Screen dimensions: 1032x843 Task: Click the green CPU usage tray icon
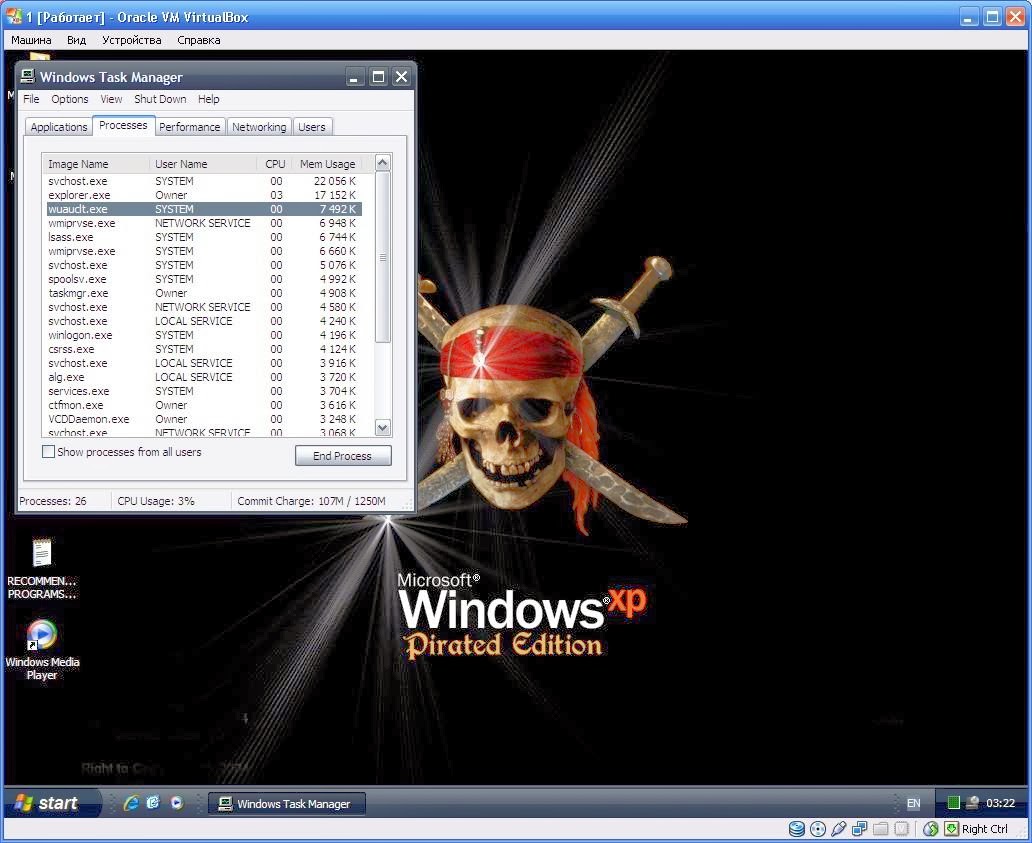953,803
